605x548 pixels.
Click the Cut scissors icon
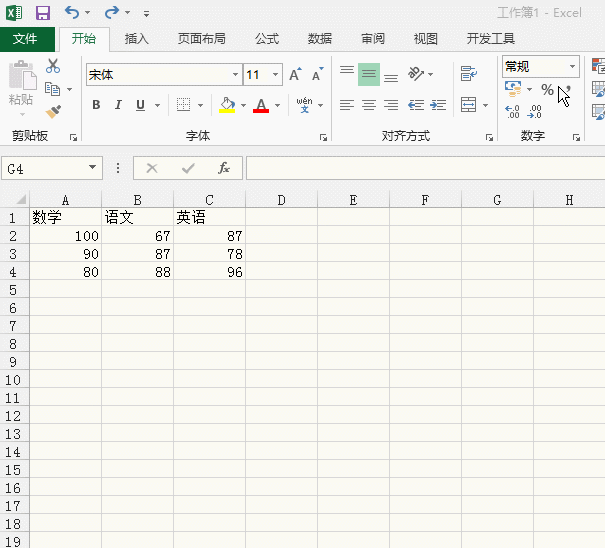click(x=53, y=66)
